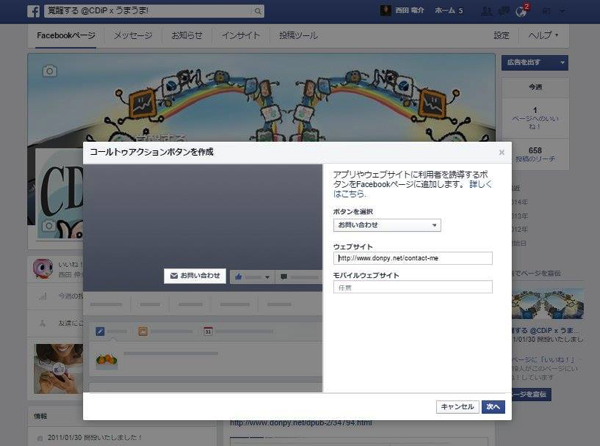
Task: Click the message bubble preview icon
Action: [x=284, y=277]
